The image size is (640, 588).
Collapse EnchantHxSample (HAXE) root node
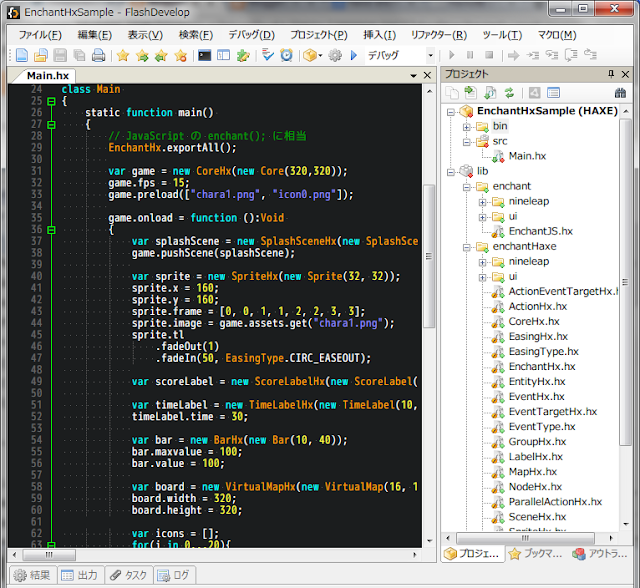click(x=450, y=112)
